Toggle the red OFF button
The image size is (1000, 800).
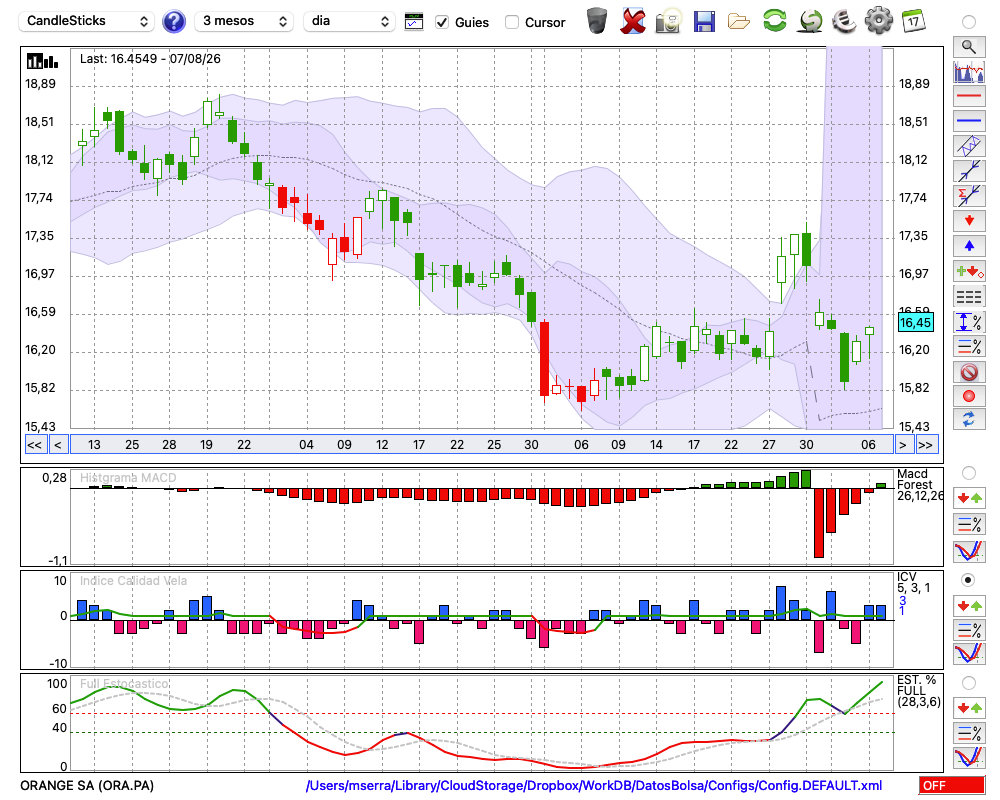tap(952, 785)
